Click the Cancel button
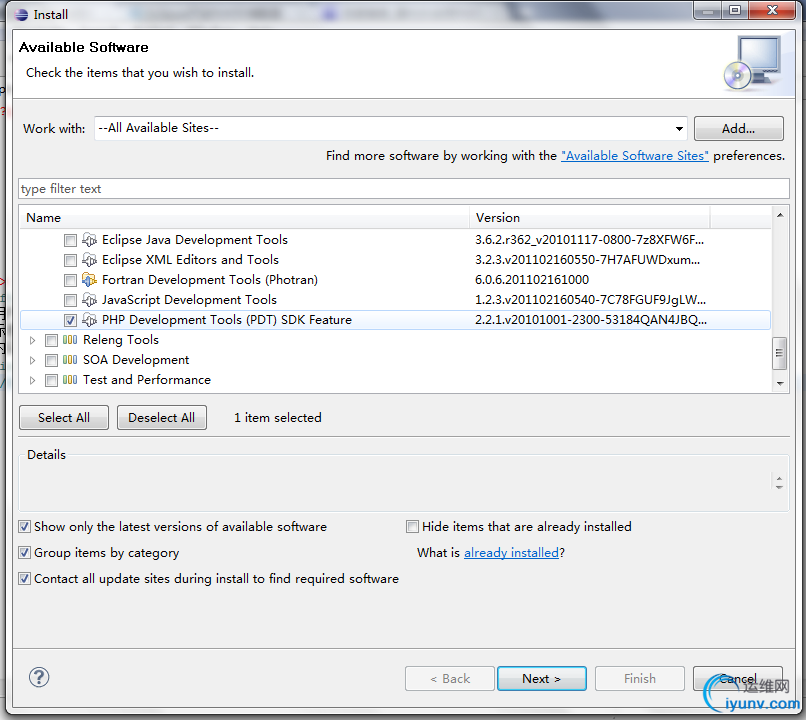This screenshot has width=806, height=720. tap(738, 678)
